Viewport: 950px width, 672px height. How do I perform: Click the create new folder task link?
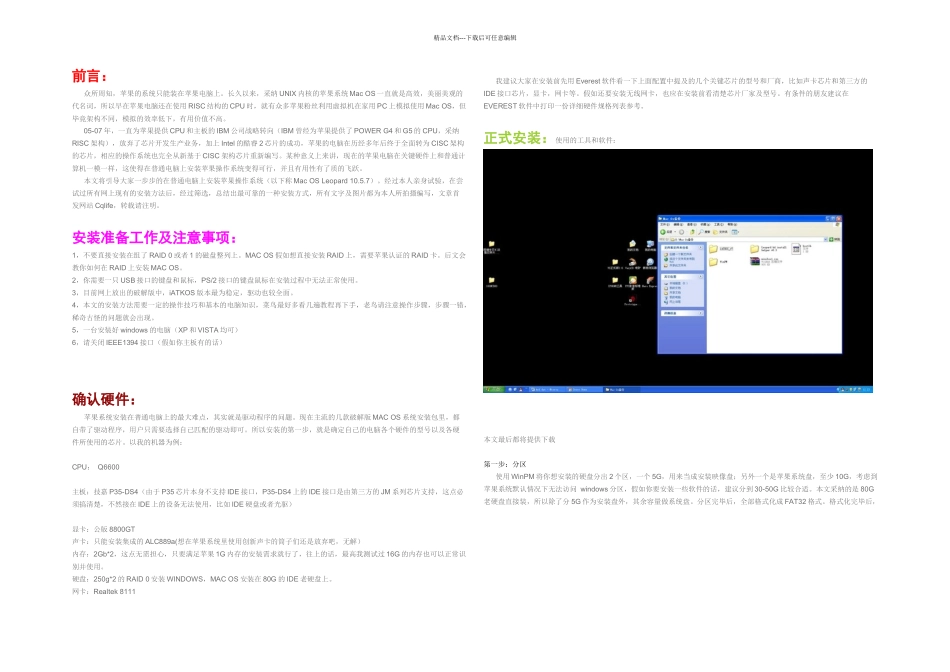(677, 254)
